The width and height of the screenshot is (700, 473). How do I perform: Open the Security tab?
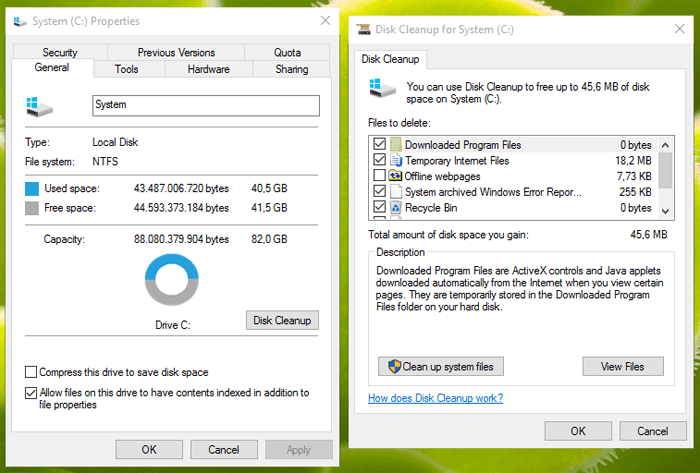tap(60, 53)
